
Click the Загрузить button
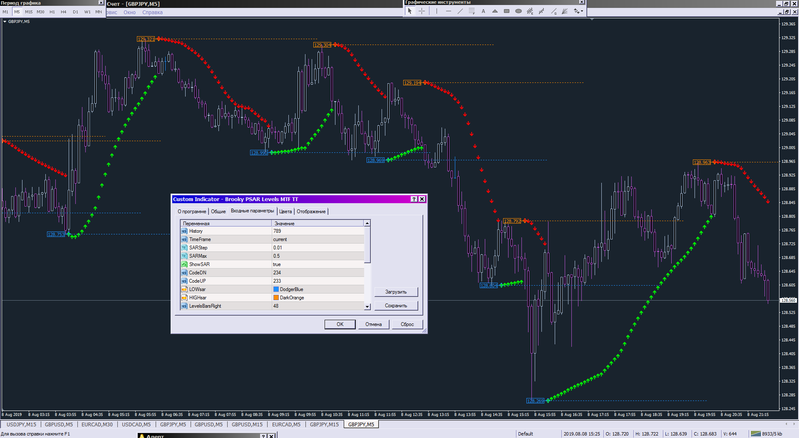click(396, 291)
